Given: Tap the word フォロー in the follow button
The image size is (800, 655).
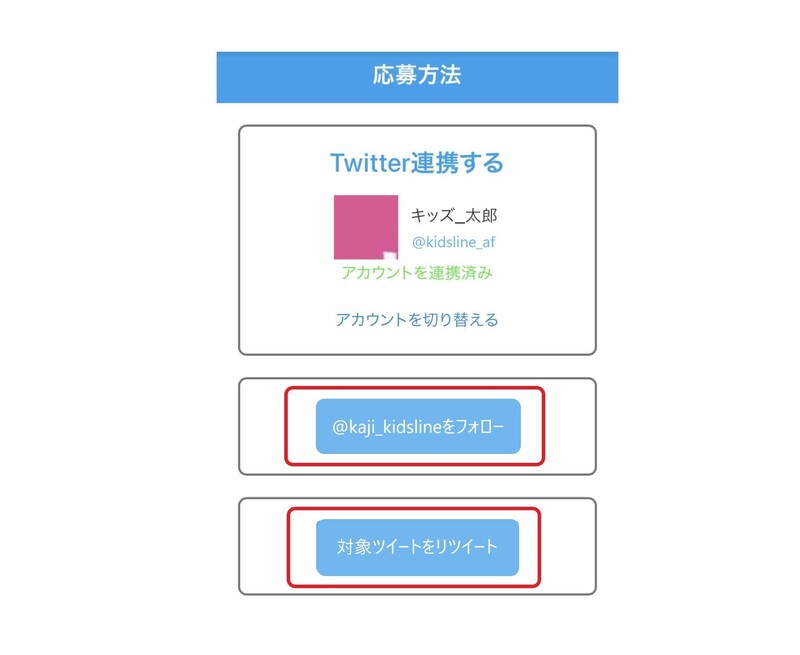Looking at the screenshot, I should click(481, 427).
